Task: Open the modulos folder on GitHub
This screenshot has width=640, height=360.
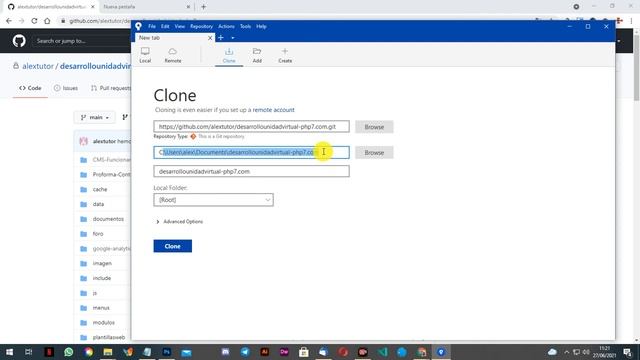Action: coord(104,323)
